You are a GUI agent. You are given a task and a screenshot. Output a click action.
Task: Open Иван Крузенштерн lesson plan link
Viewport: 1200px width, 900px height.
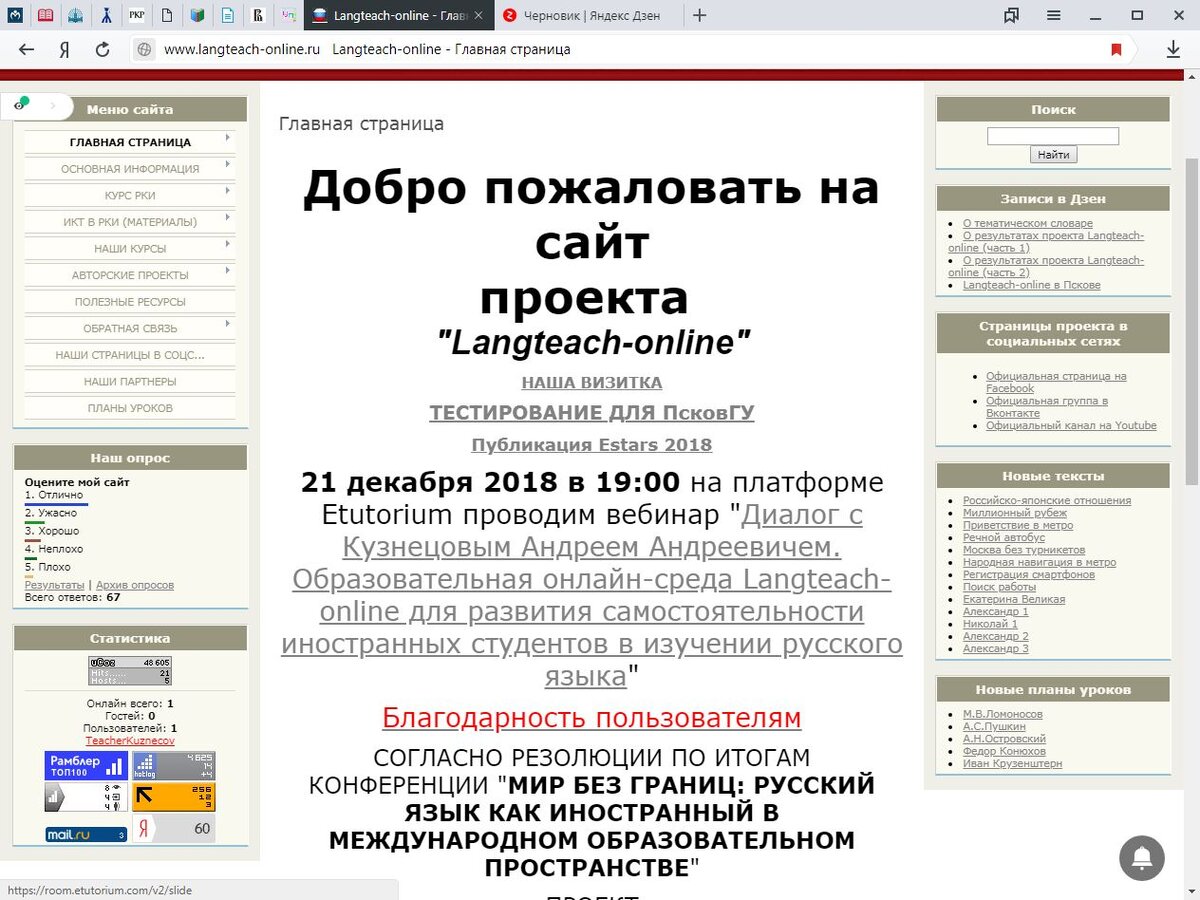tap(1013, 764)
